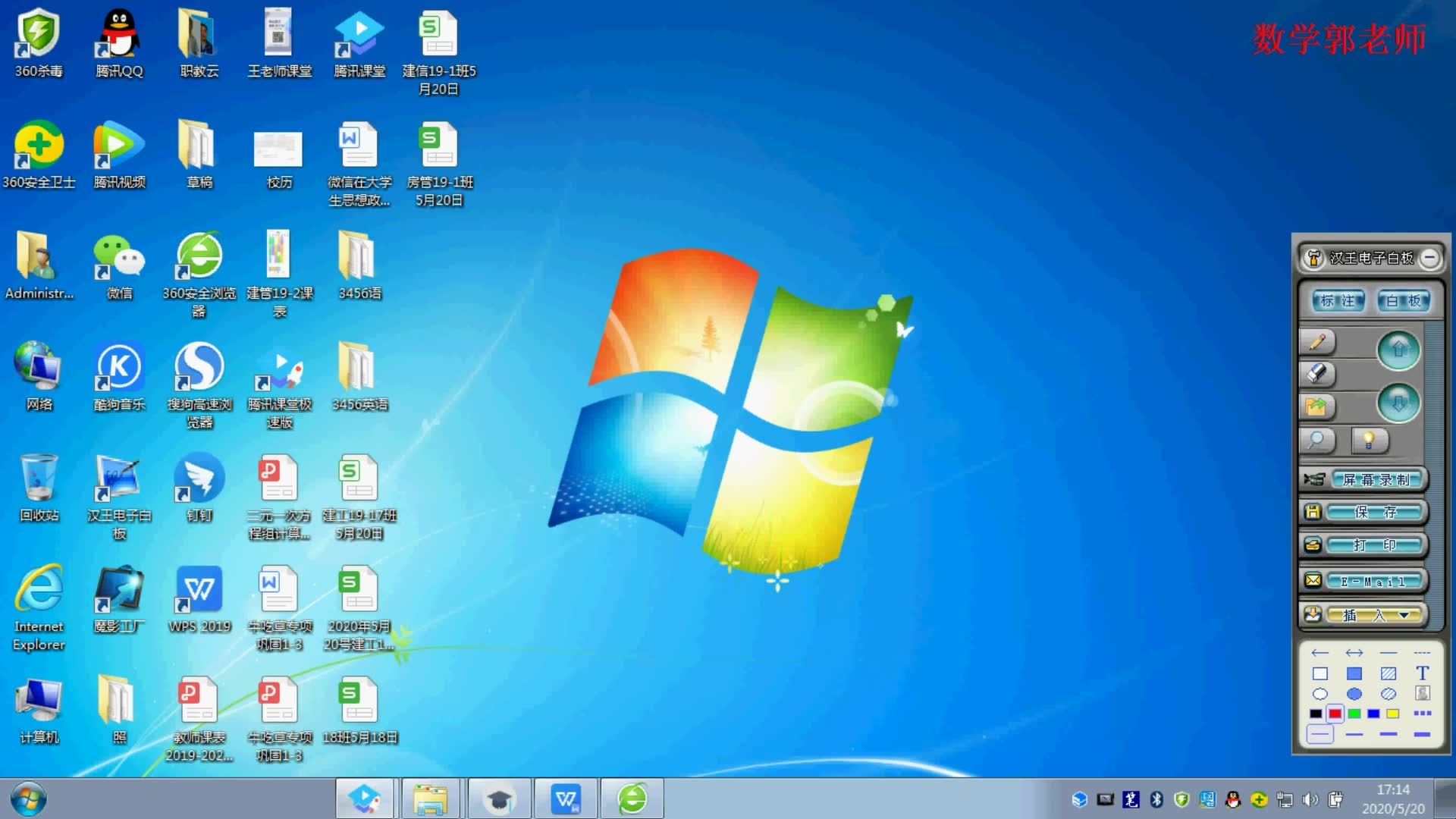Viewport: 1456px width, 819px height.
Task: Activate the magnifier tool in whiteboard panel
Action: point(1317,440)
